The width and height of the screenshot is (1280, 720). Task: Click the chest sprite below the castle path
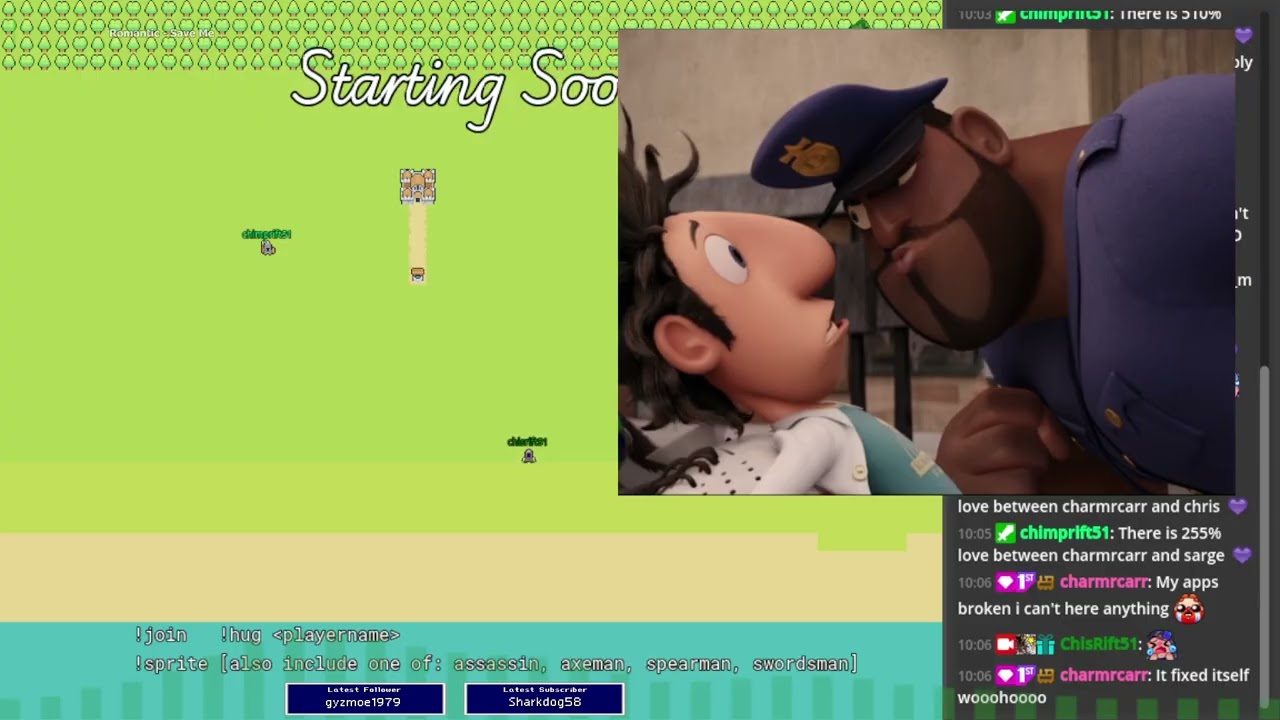[417, 274]
